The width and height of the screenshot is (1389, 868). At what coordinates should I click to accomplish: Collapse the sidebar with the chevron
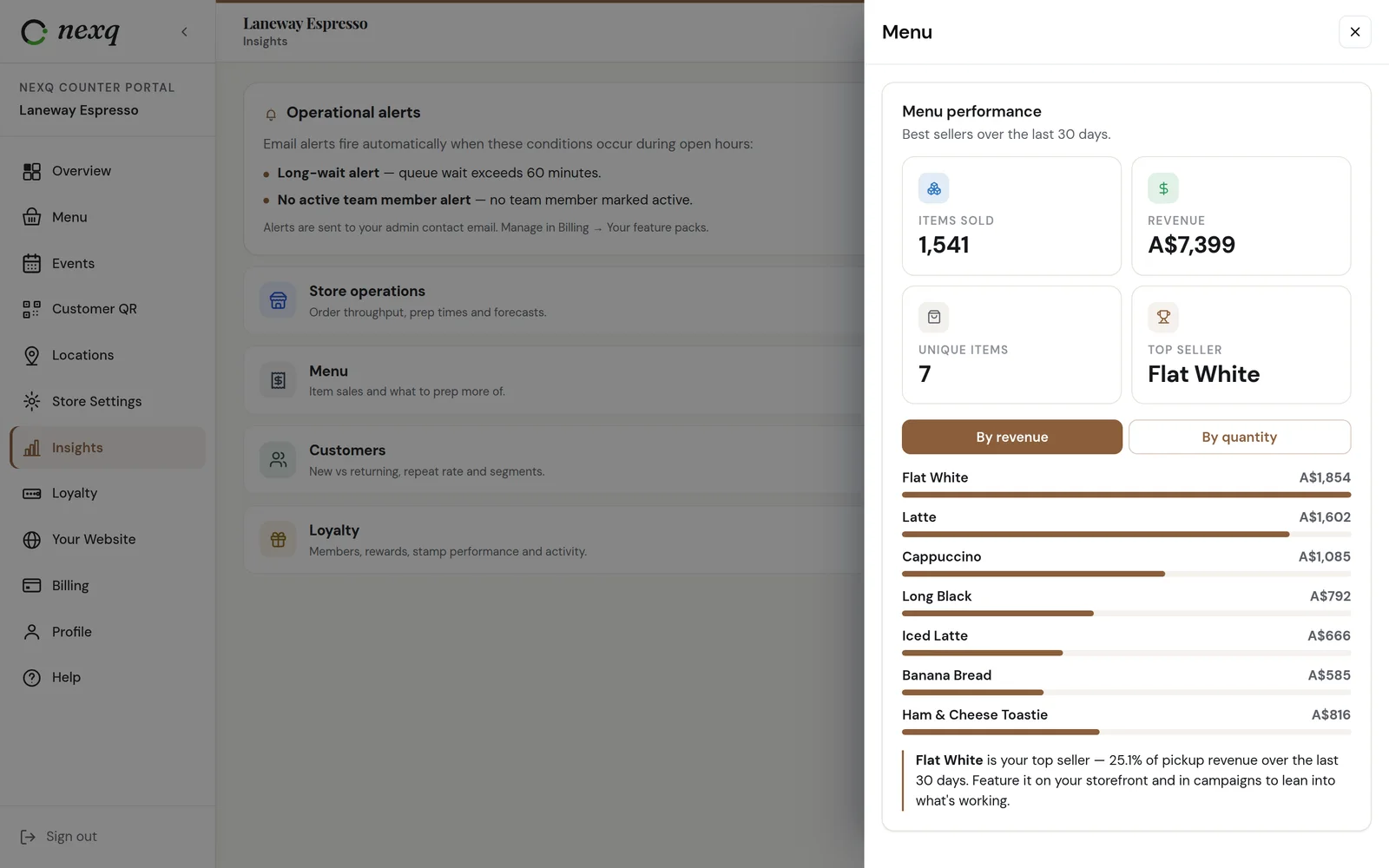[x=184, y=32]
